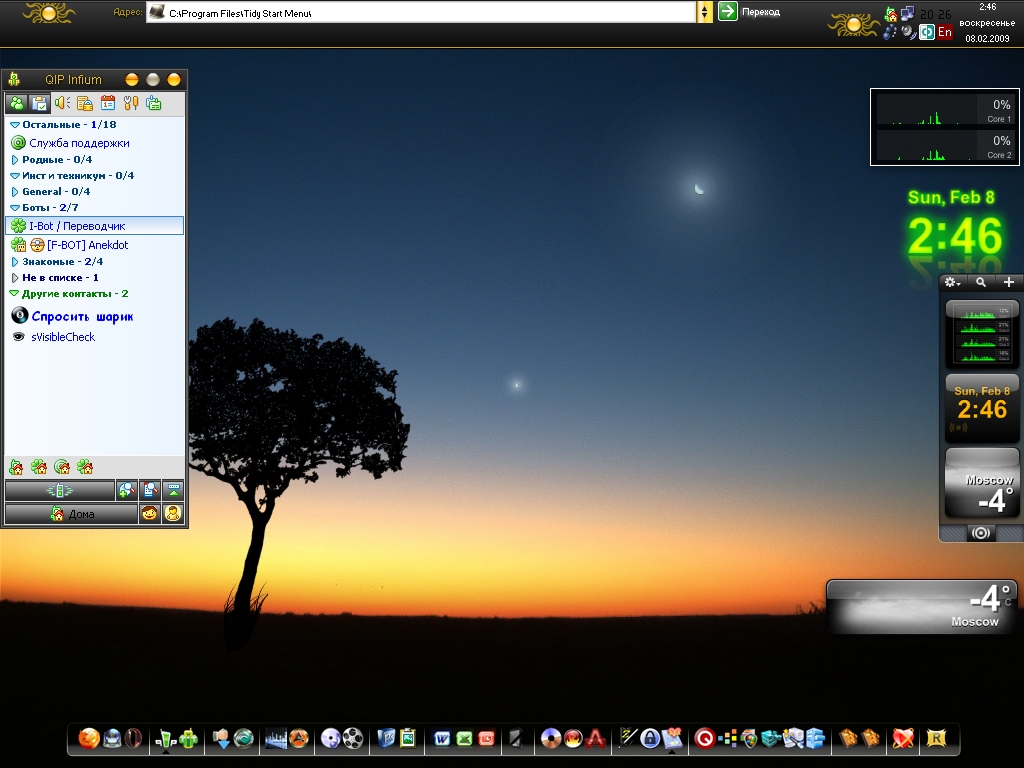
Task: Open QIP settings via the wrench icon
Action: (x=131, y=103)
